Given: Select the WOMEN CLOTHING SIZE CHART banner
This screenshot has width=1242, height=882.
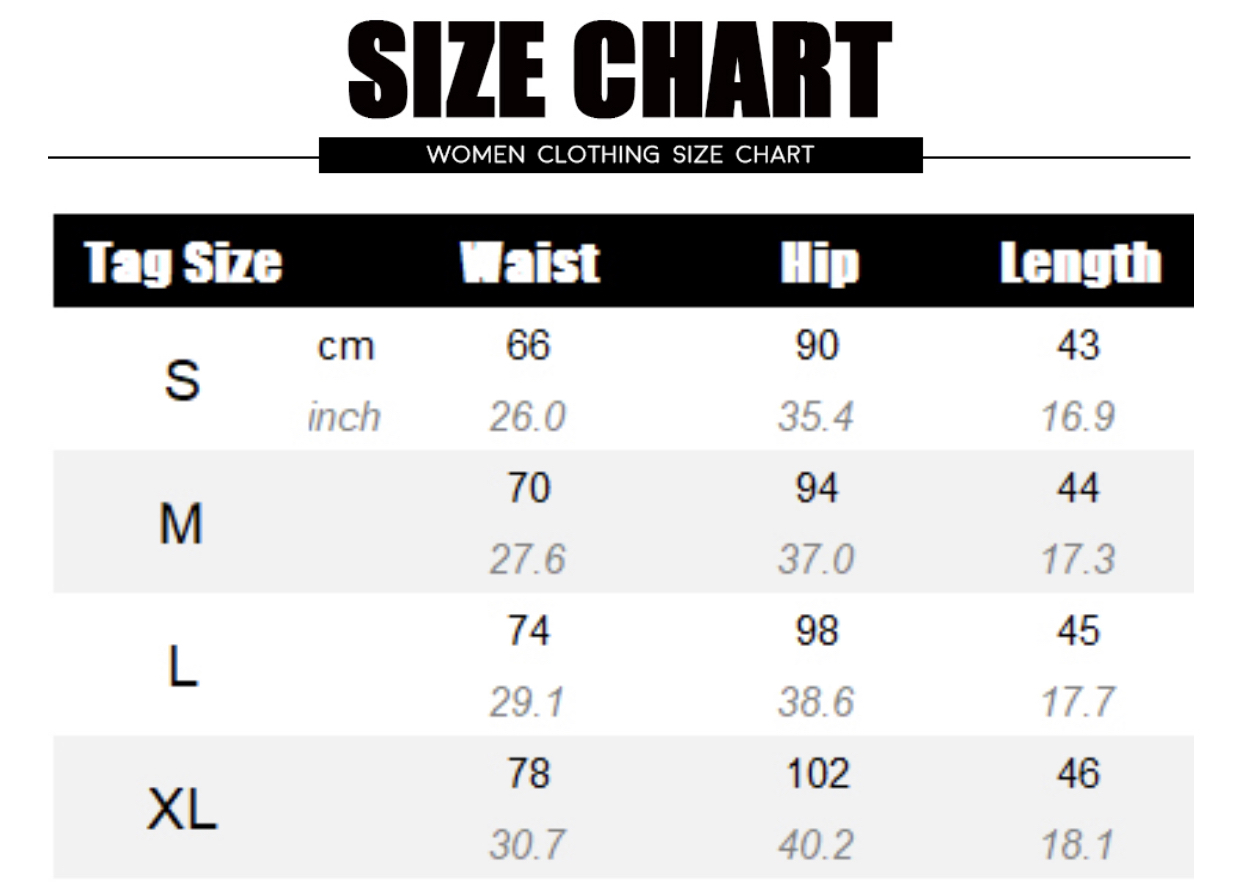Looking at the screenshot, I should [x=620, y=155].
